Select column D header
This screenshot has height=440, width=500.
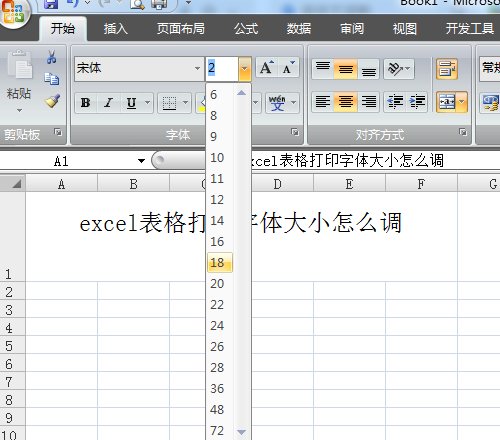click(x=282, y=183)
